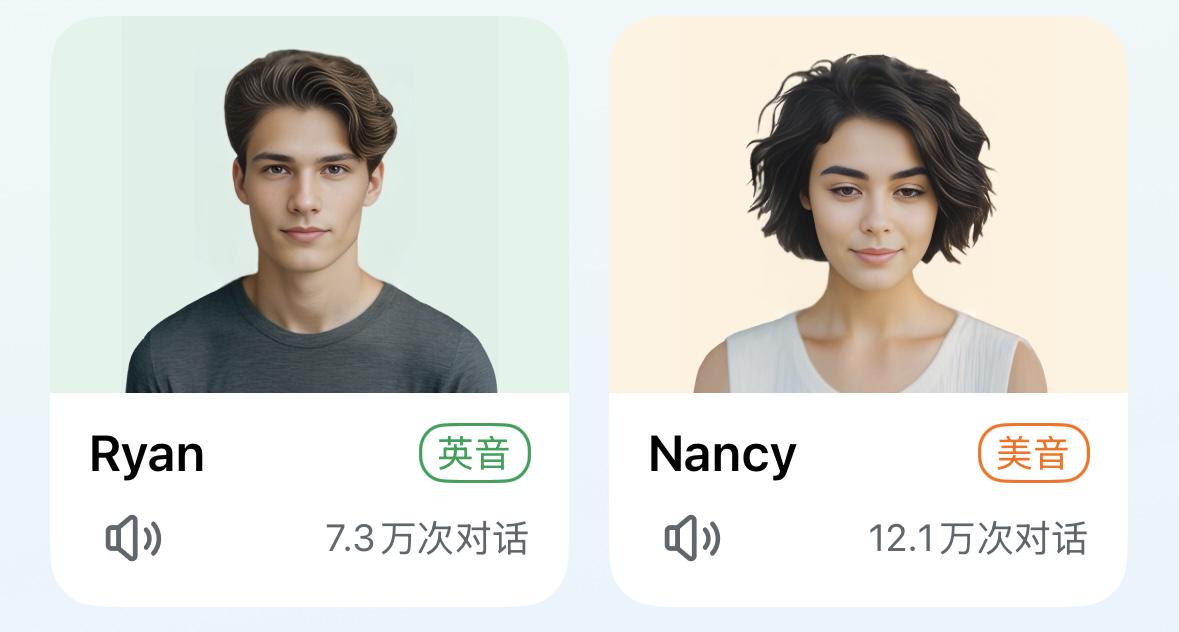The width and height of the screenshot is (1179, 632).
Task: Click white info area of Nancy's card
Action: coord(868,497)
